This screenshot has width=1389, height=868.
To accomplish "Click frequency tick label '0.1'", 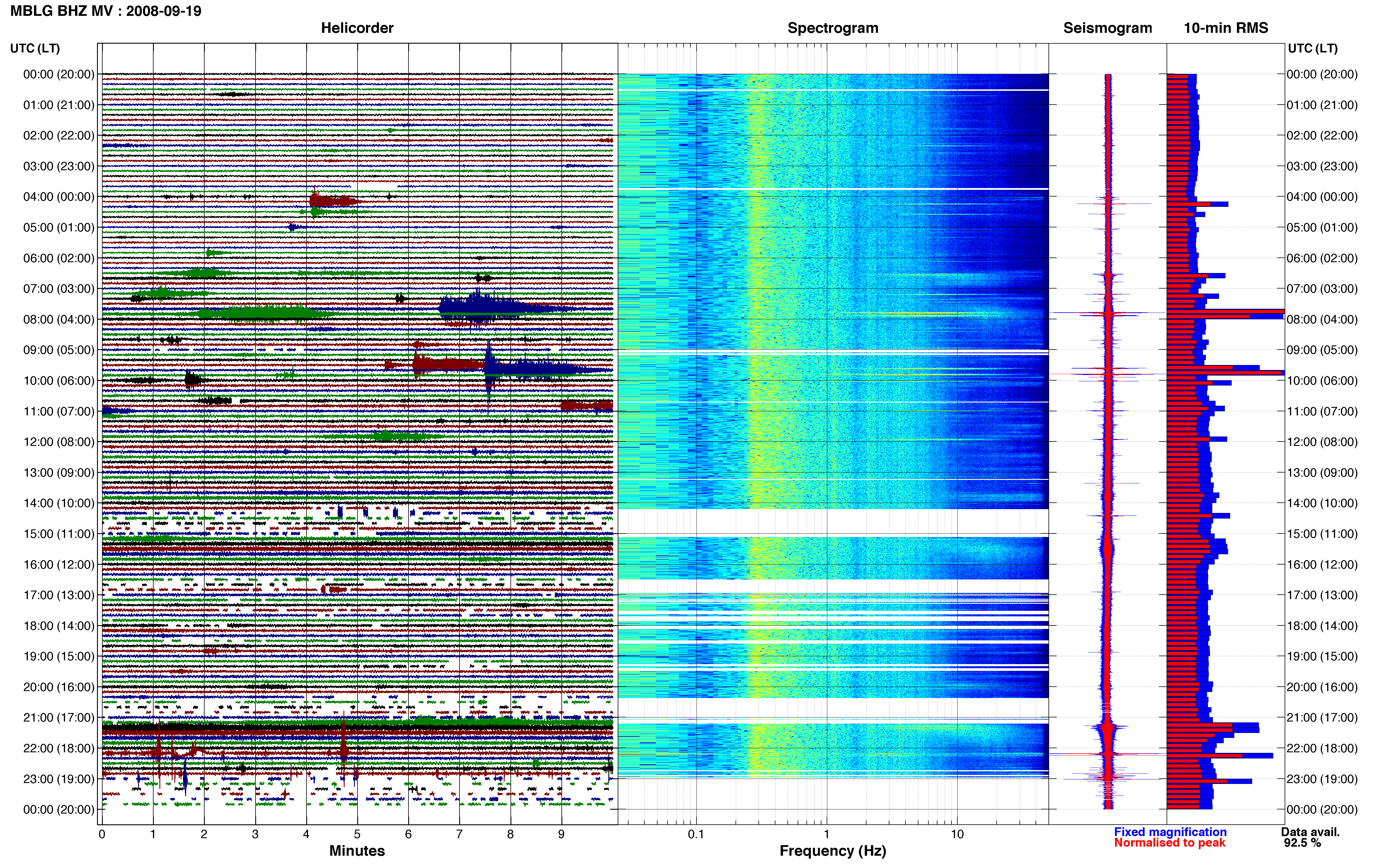I will (x=696, y=834).
